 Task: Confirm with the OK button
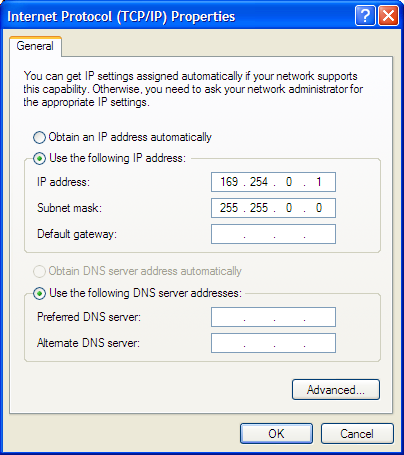(x=276, y=434)
